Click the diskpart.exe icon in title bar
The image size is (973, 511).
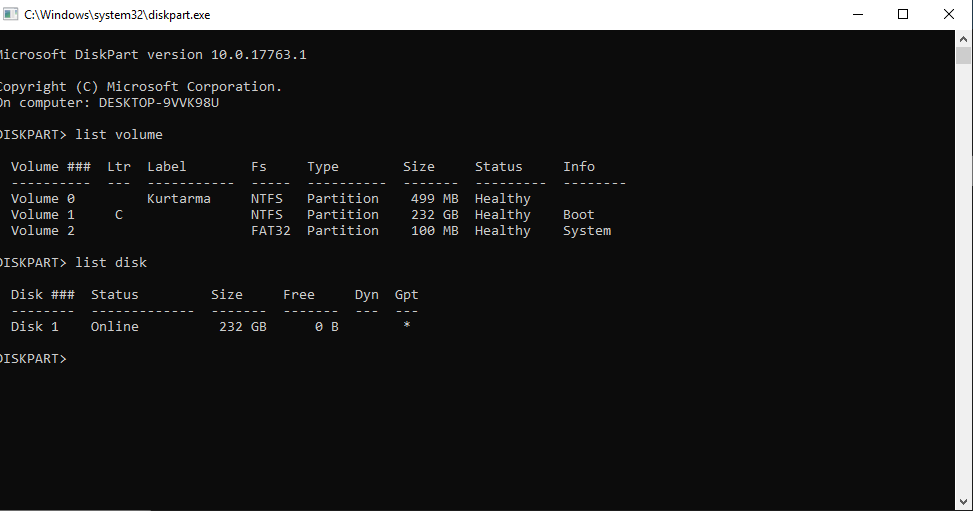[x=11, y=15]
